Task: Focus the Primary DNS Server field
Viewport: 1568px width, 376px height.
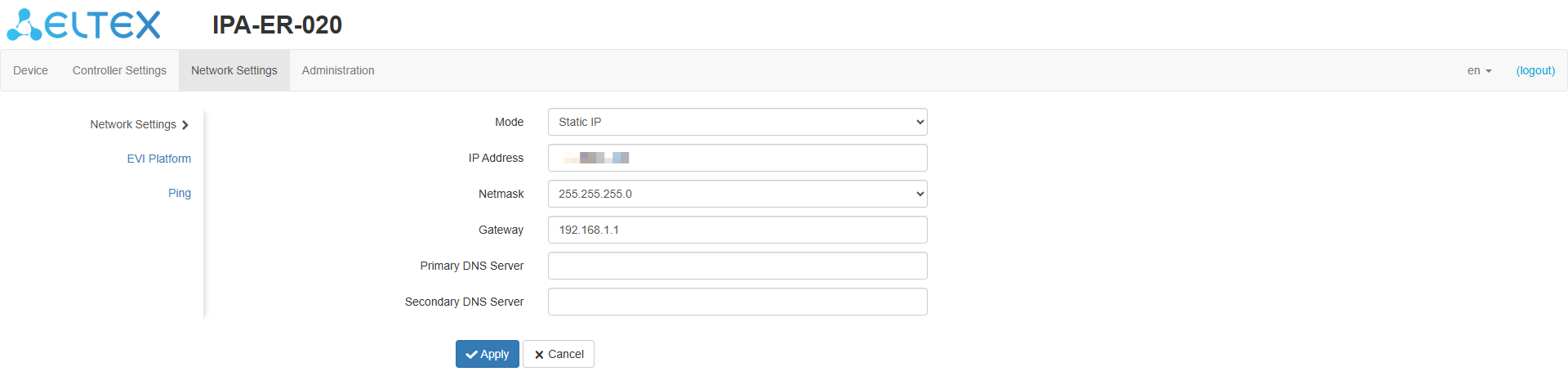Action: (x=737, y=266)
